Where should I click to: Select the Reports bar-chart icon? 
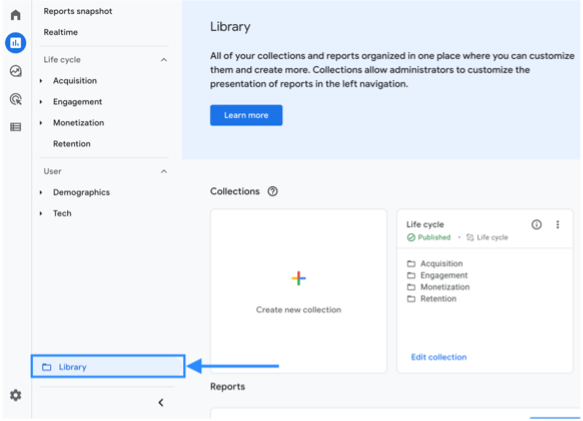16,43
